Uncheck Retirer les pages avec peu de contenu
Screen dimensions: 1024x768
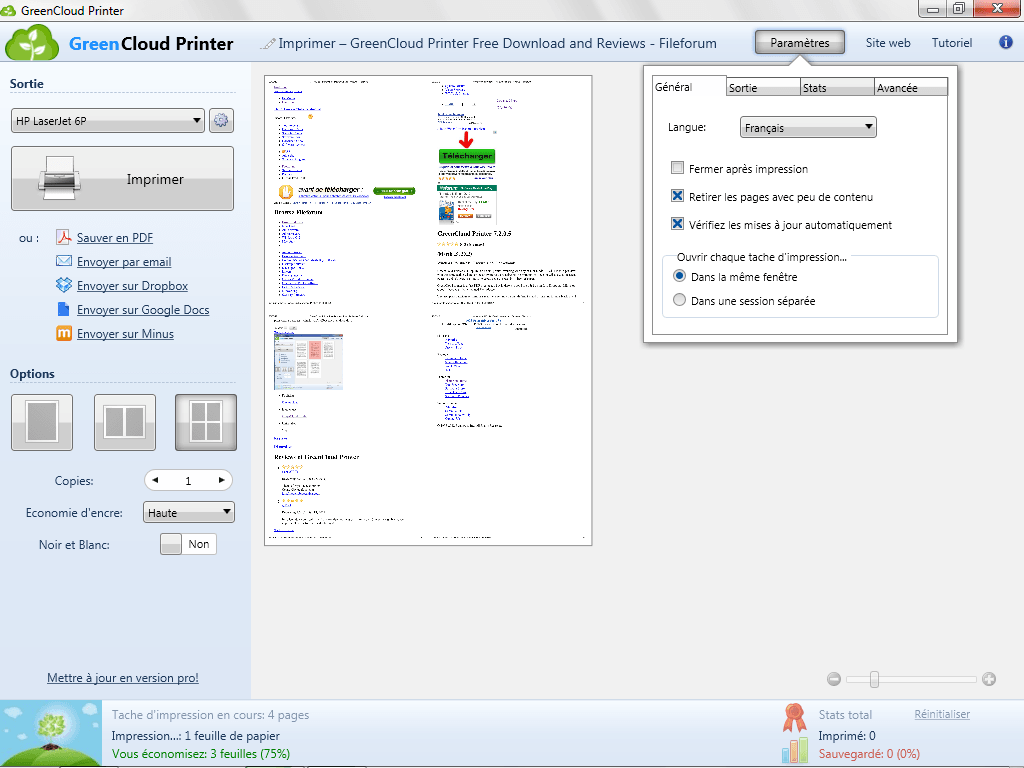tap(677, 196)
